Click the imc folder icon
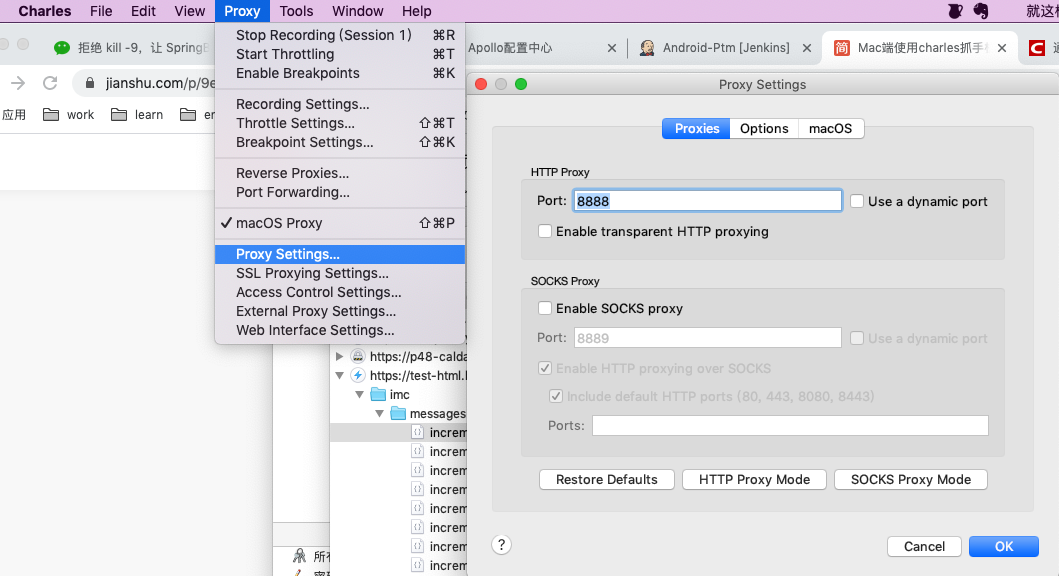 coord(378,395)
